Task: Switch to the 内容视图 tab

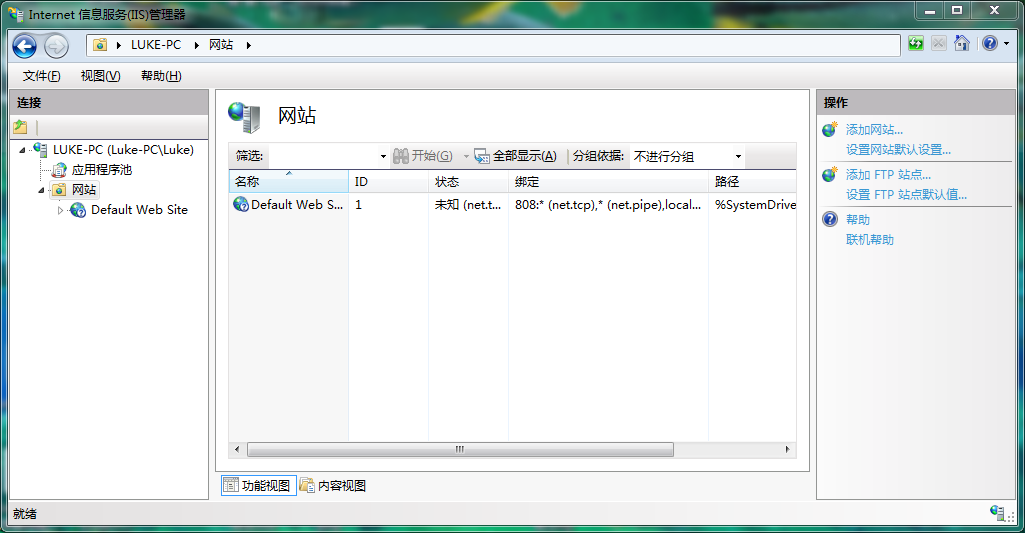Action: click(333, 485)
